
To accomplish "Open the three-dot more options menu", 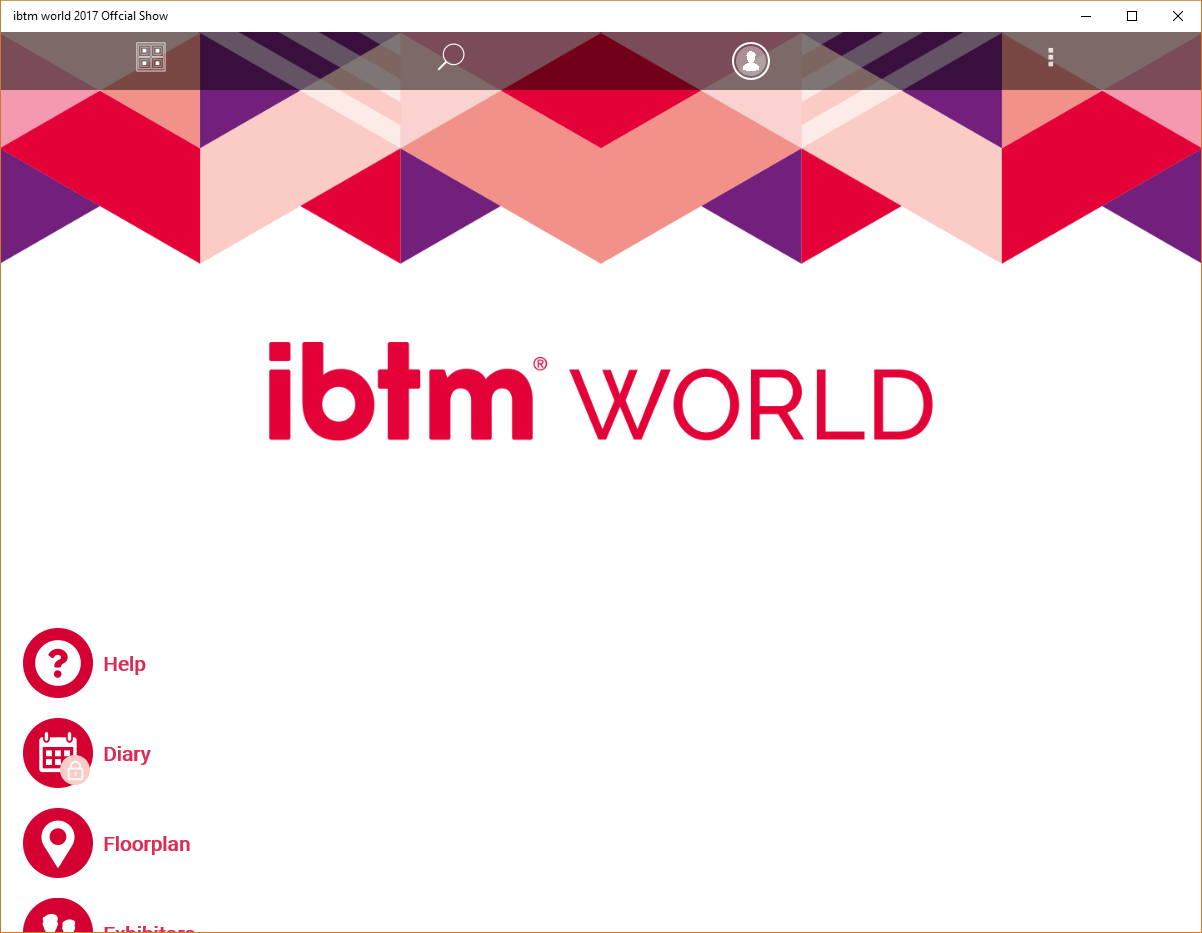I will [1050, 57].
